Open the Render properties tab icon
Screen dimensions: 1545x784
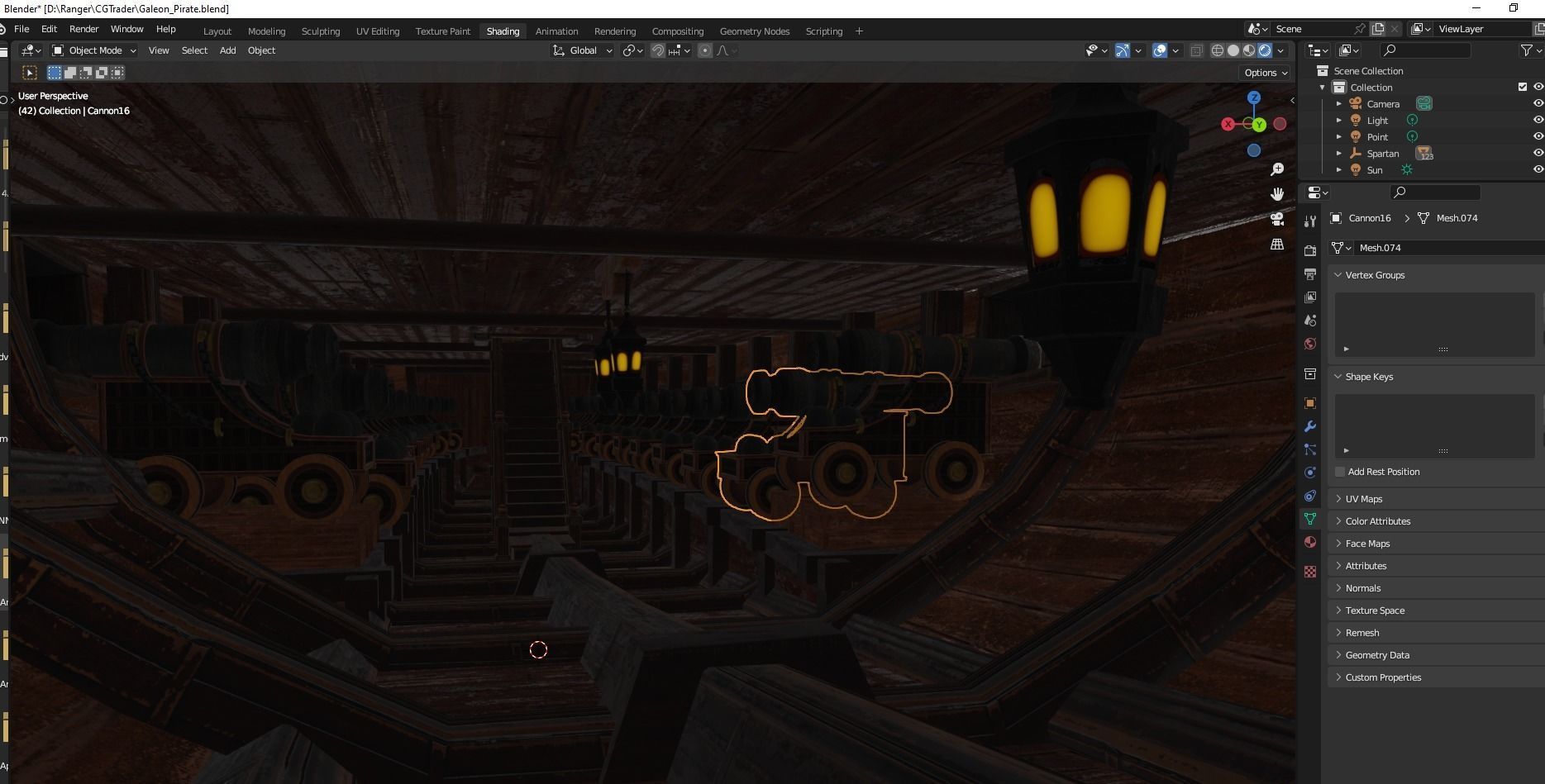pos(1310,250)
